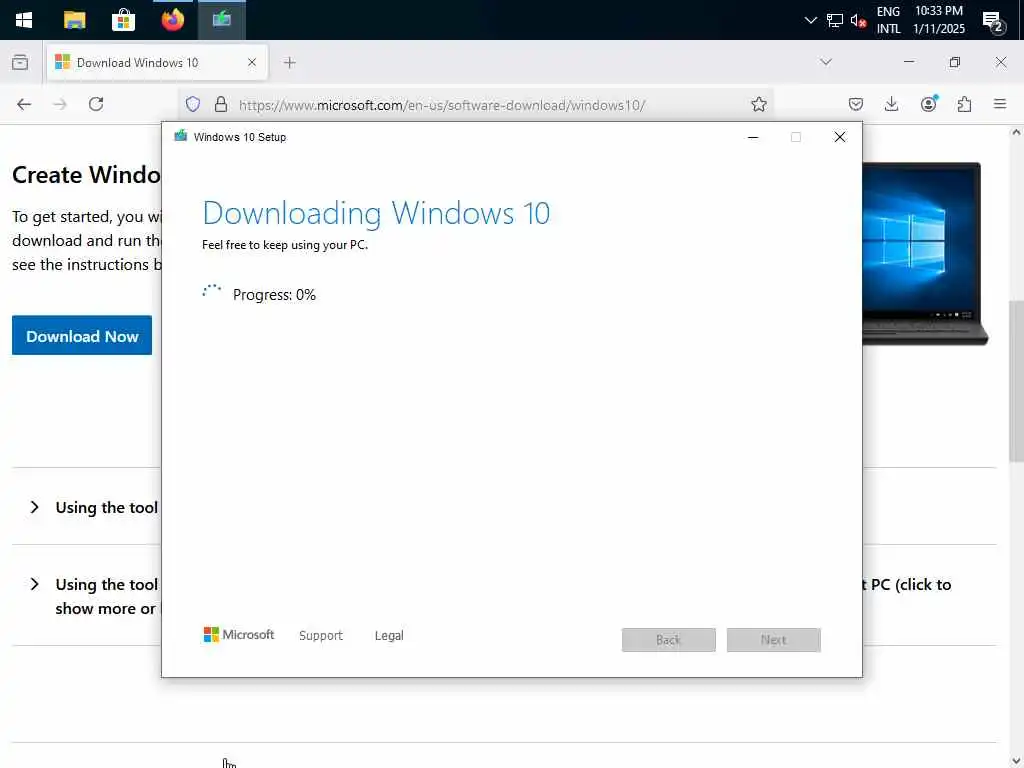View site security padlock information
Screen dimensions: 1024x768
coord(221,104)
